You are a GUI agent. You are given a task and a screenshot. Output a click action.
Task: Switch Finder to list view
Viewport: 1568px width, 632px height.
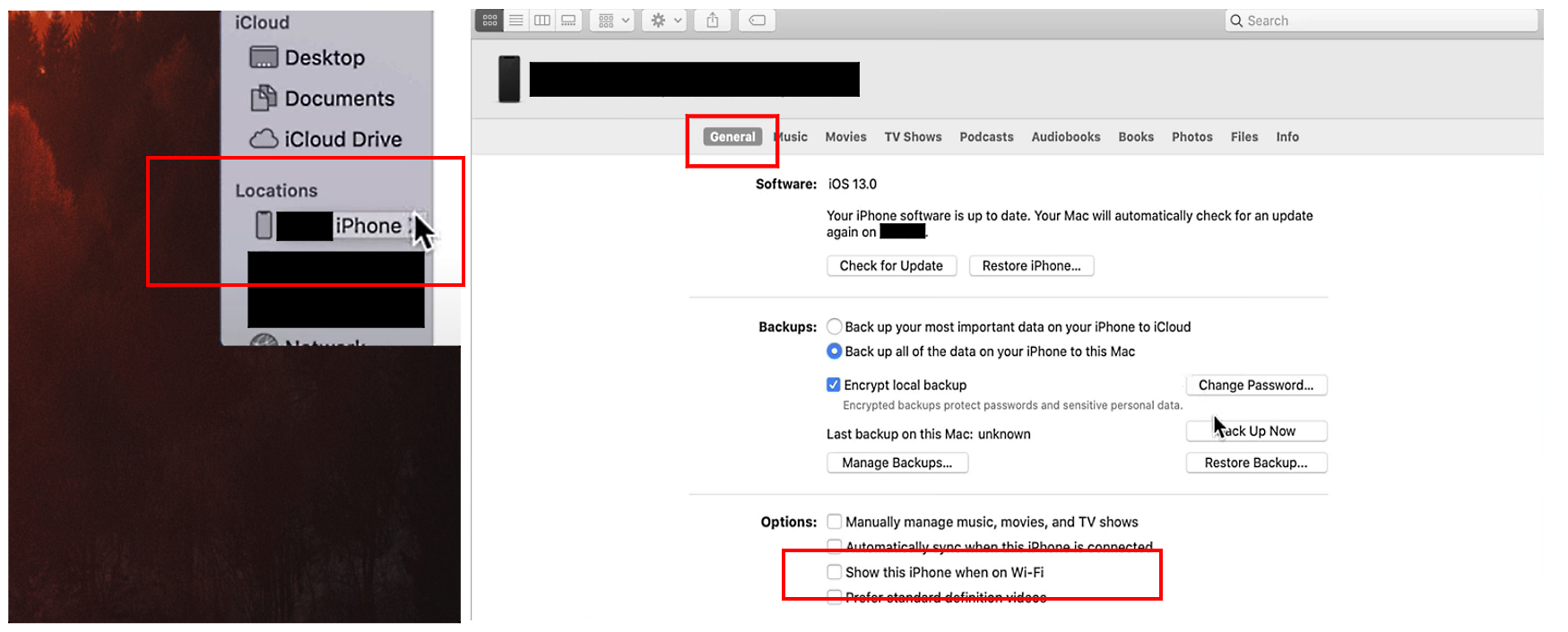click(516, 21)
